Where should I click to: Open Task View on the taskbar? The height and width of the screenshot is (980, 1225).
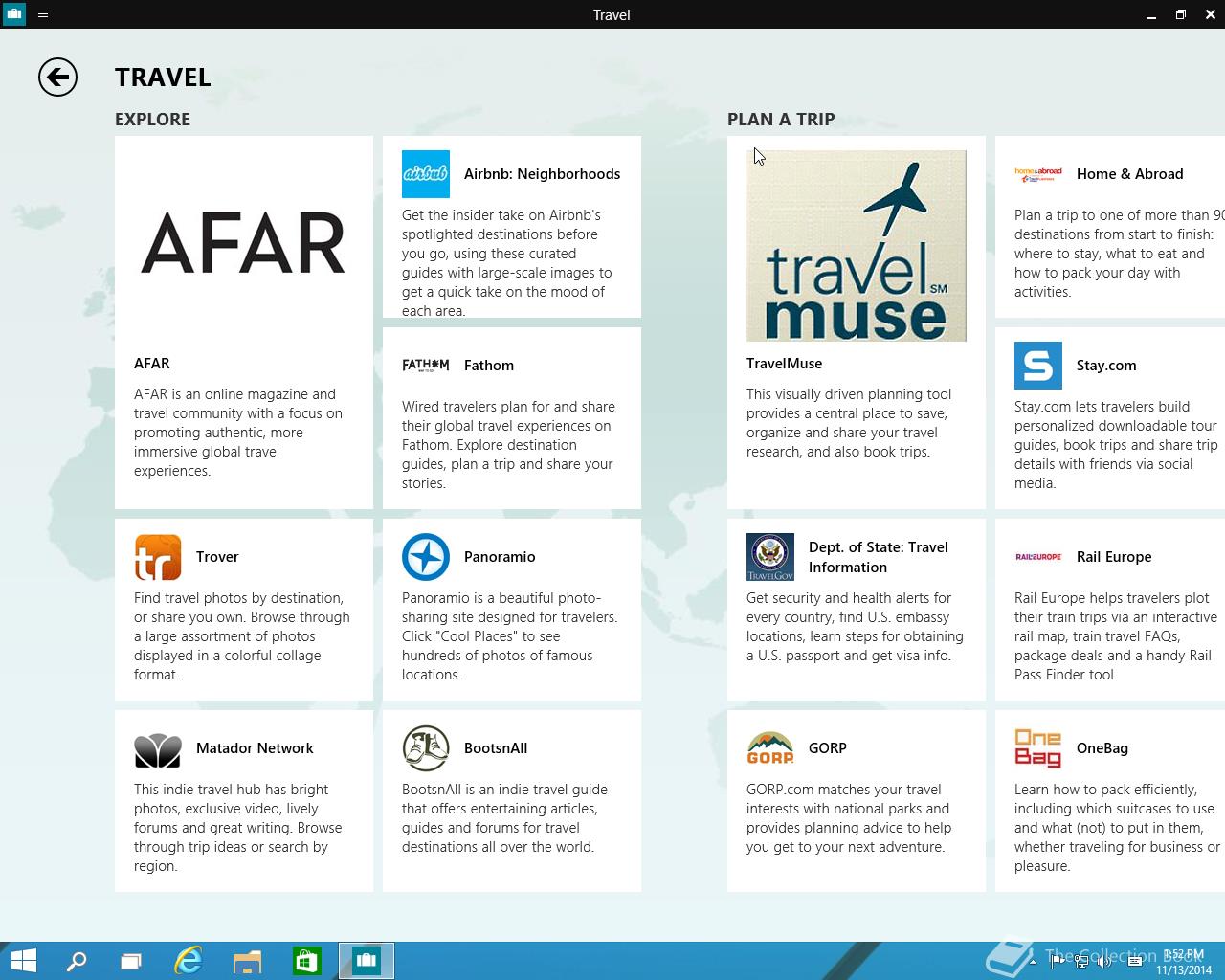(x=131, y=961)
